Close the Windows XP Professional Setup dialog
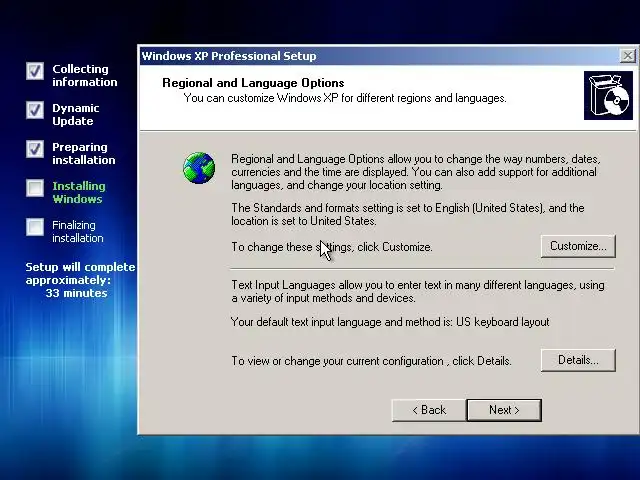The width and height of the screenshot is (640, 480). 627,56
